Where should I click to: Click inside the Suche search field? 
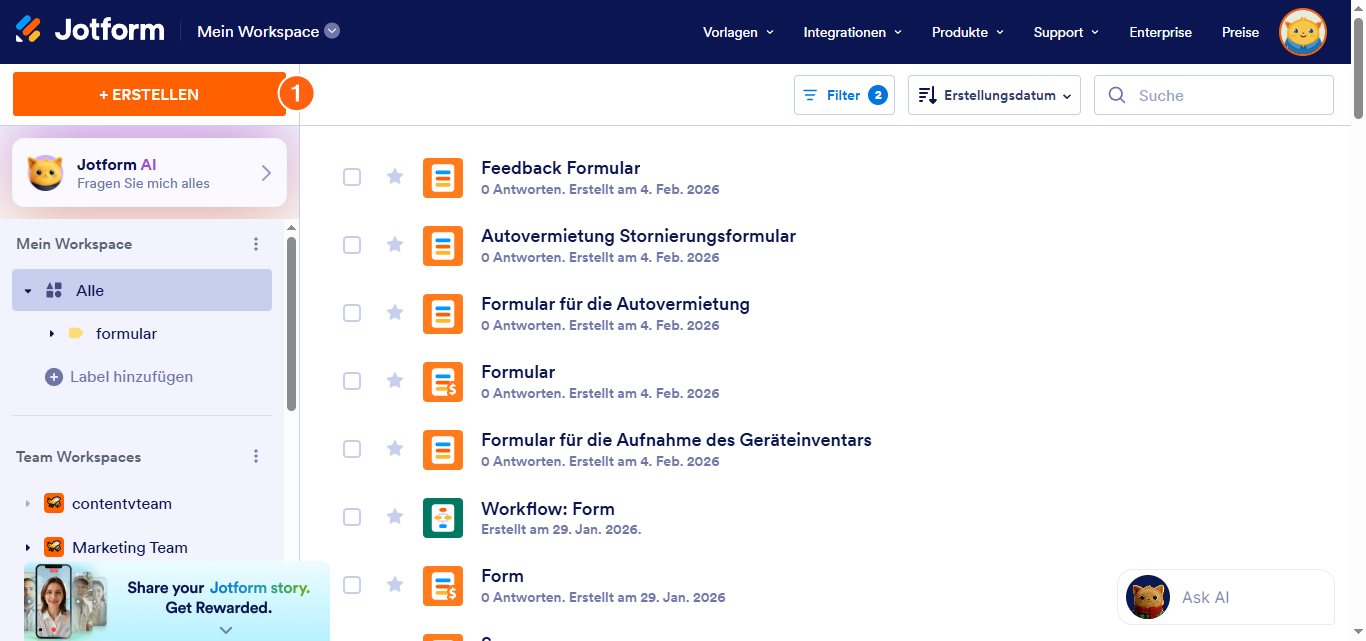pyautogui.click(x=1213, y=94)
